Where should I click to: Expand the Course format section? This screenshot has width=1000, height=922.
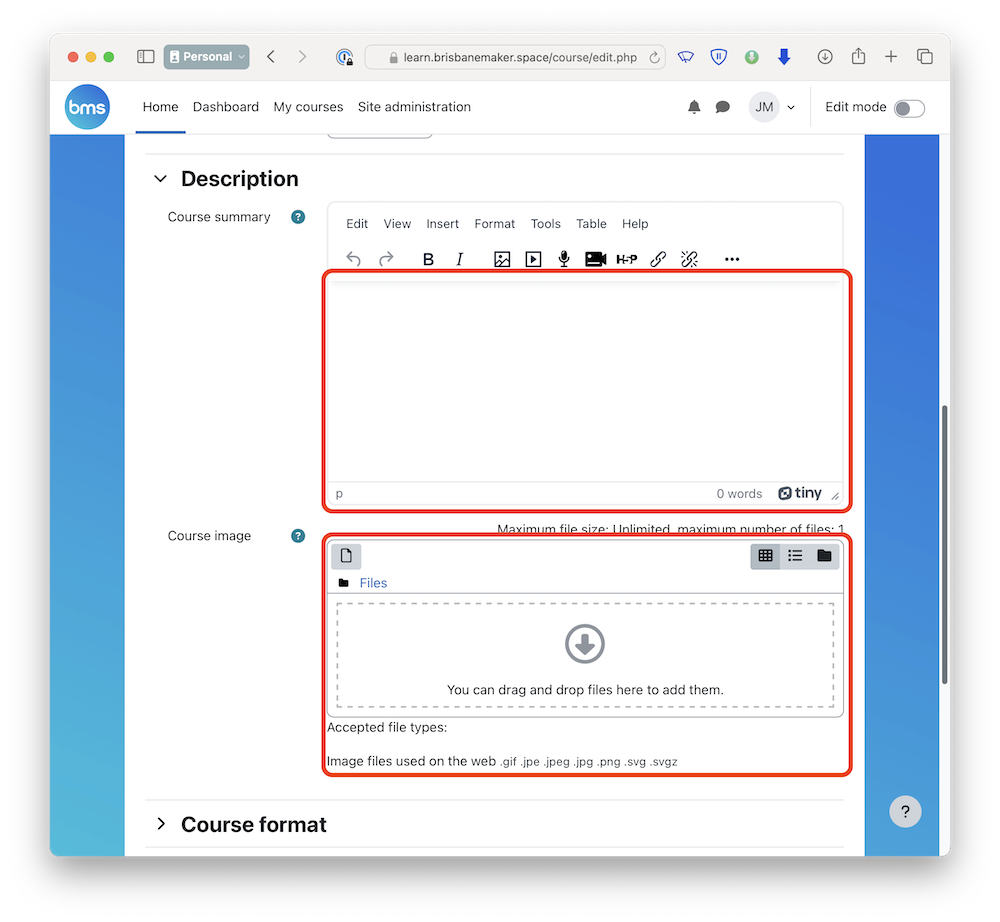(x=160, y=824)
